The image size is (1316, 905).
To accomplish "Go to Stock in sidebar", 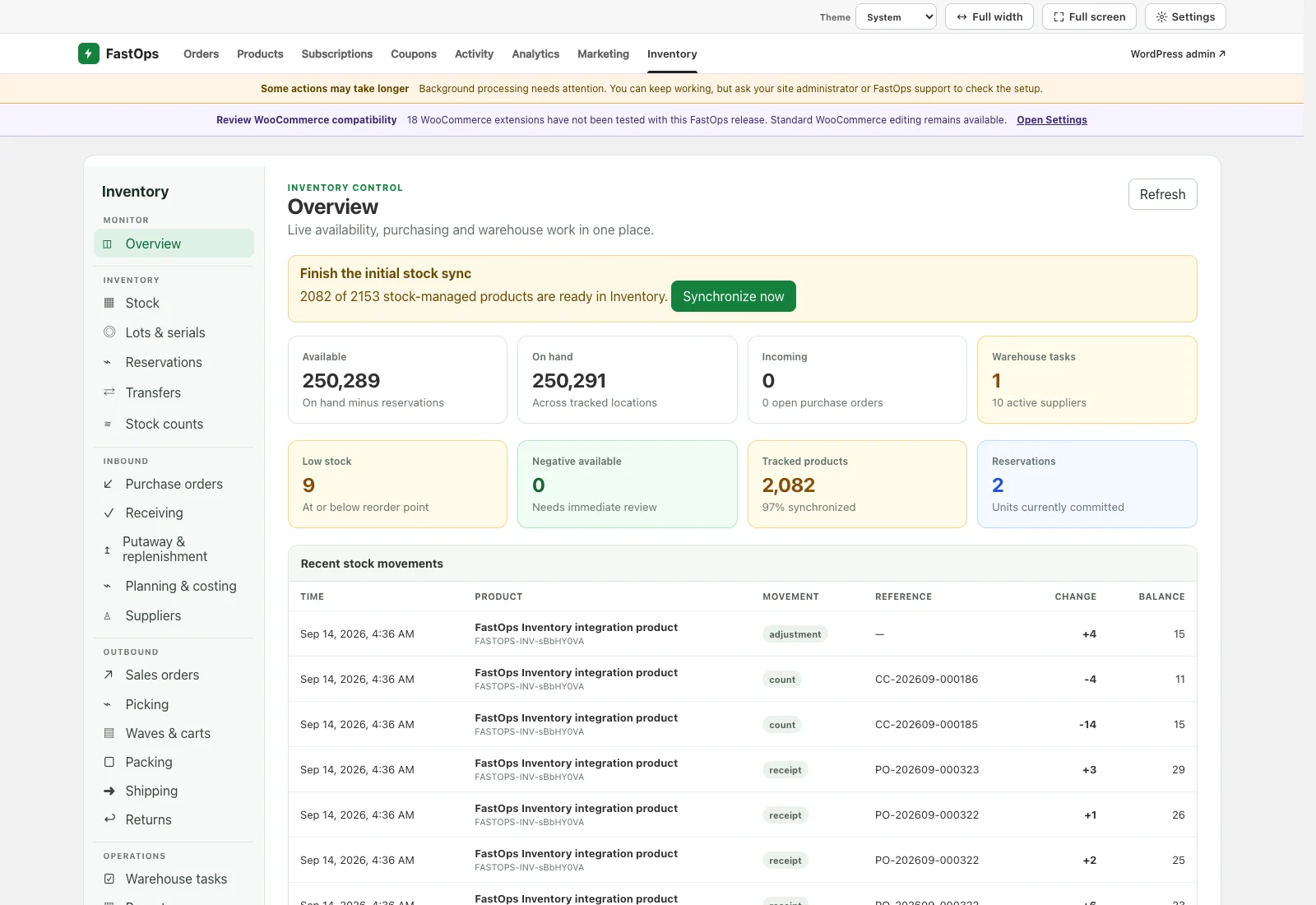I will pyautogui.click(x=174, y=303).
